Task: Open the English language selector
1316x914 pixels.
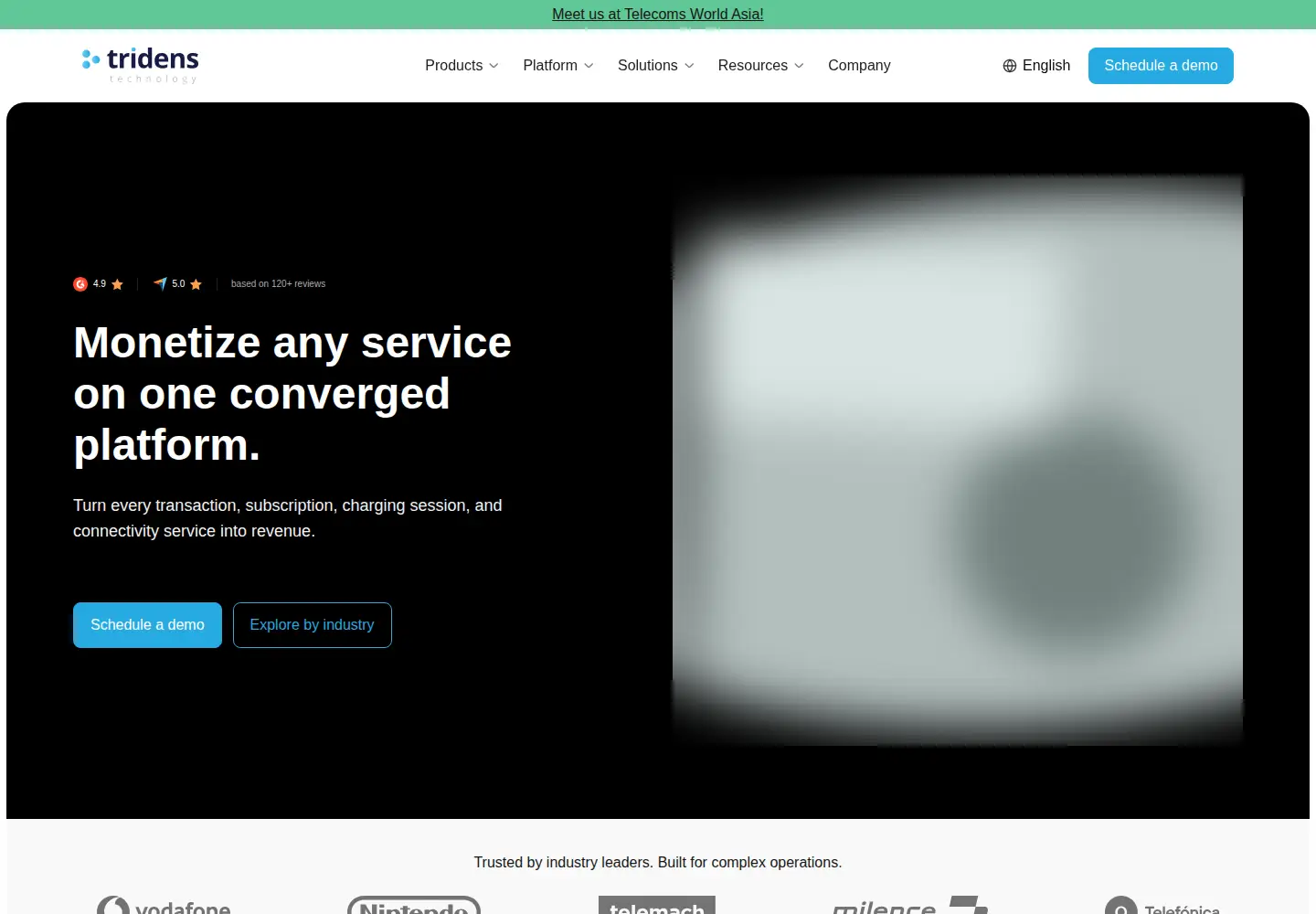Action: pyautogui.click(x=1036, y=66)
